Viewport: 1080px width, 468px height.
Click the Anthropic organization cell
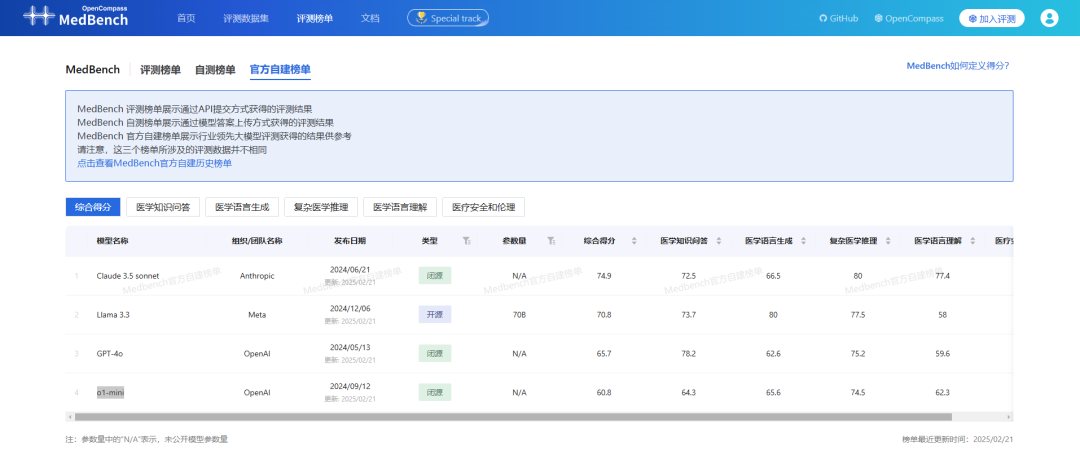[257, 276]
